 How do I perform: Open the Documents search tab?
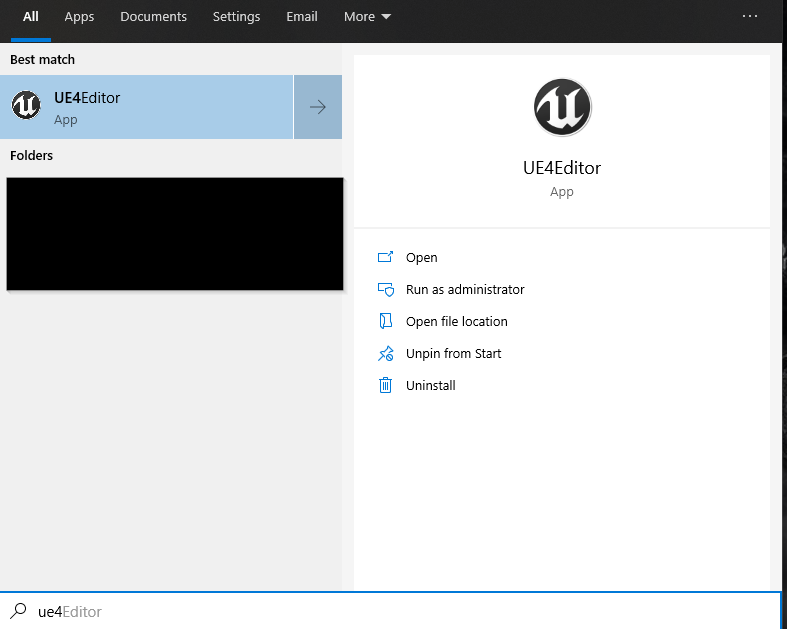point(153,17)
